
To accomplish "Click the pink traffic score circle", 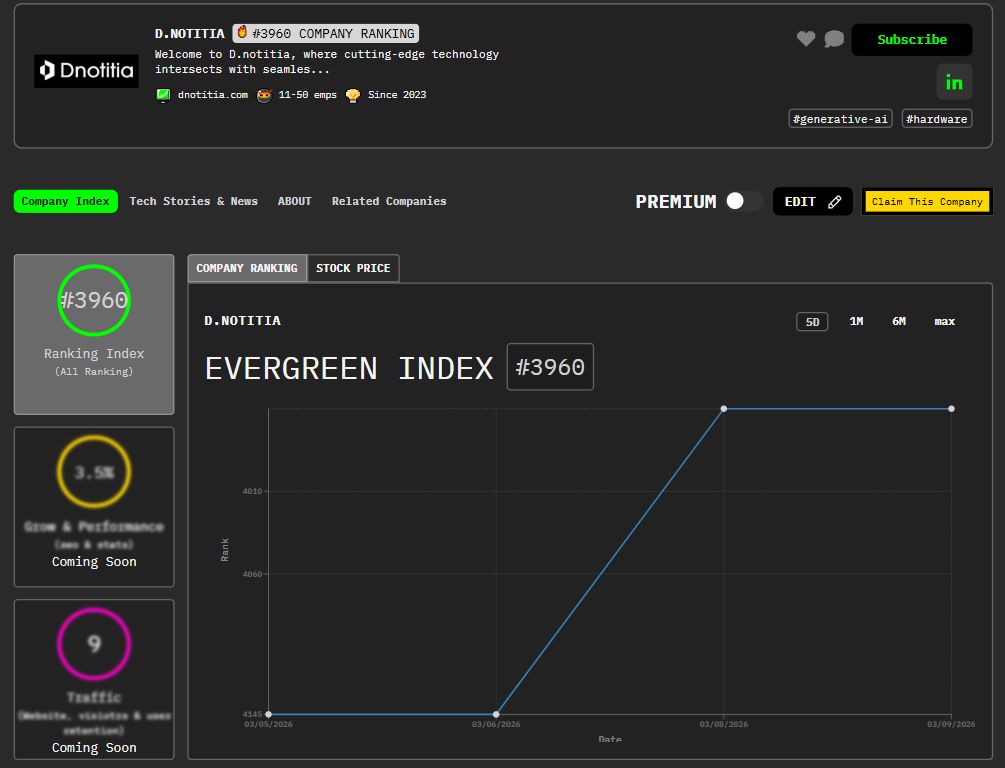I will tap(94, 644).
